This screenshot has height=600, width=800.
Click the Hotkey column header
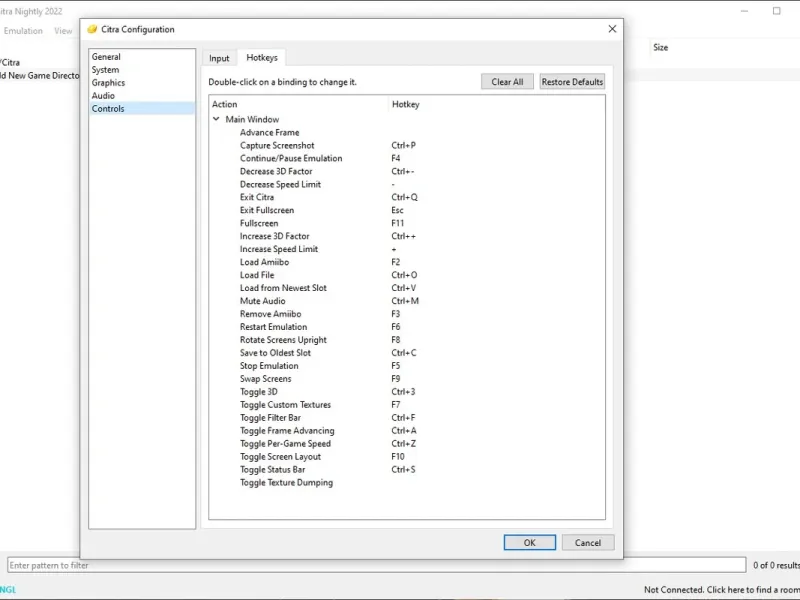[x=497, y=104]
